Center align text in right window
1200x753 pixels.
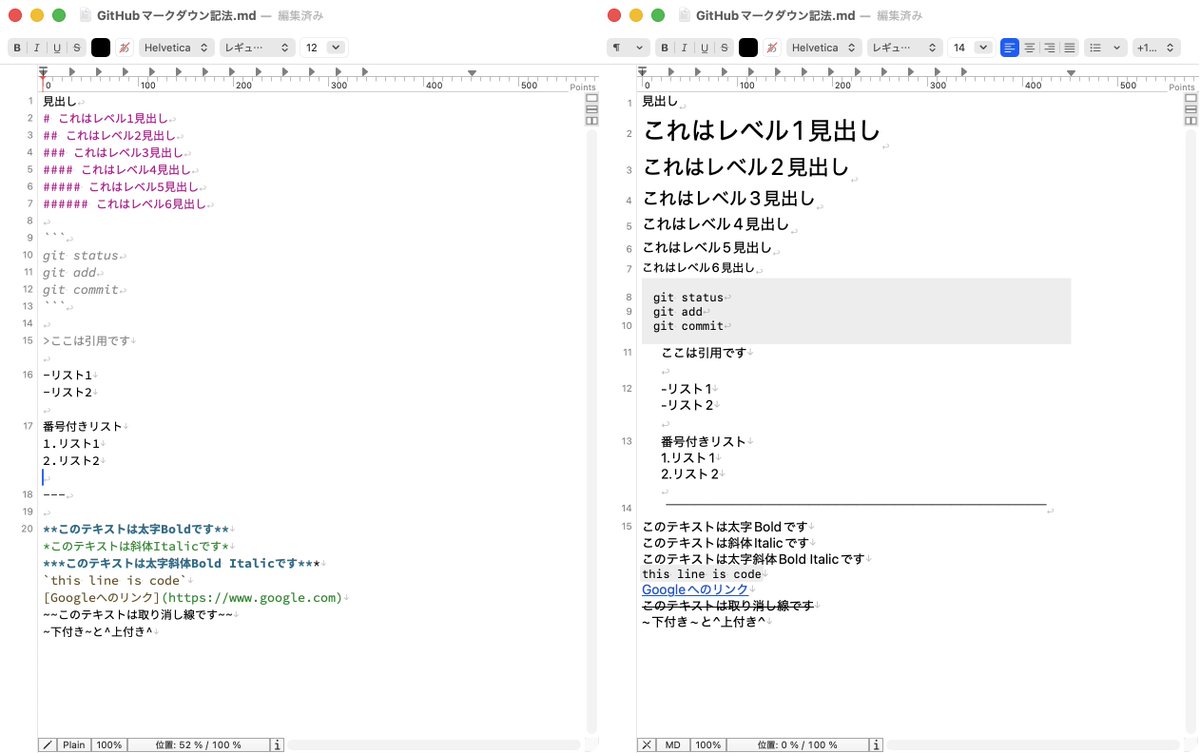pos(1030,47)
